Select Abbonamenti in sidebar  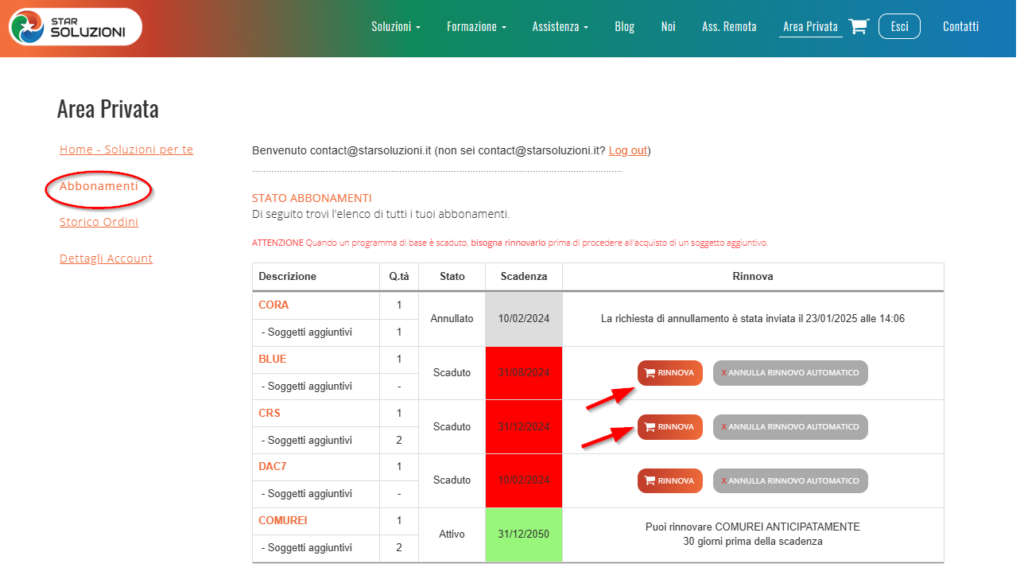click(99, 186)
